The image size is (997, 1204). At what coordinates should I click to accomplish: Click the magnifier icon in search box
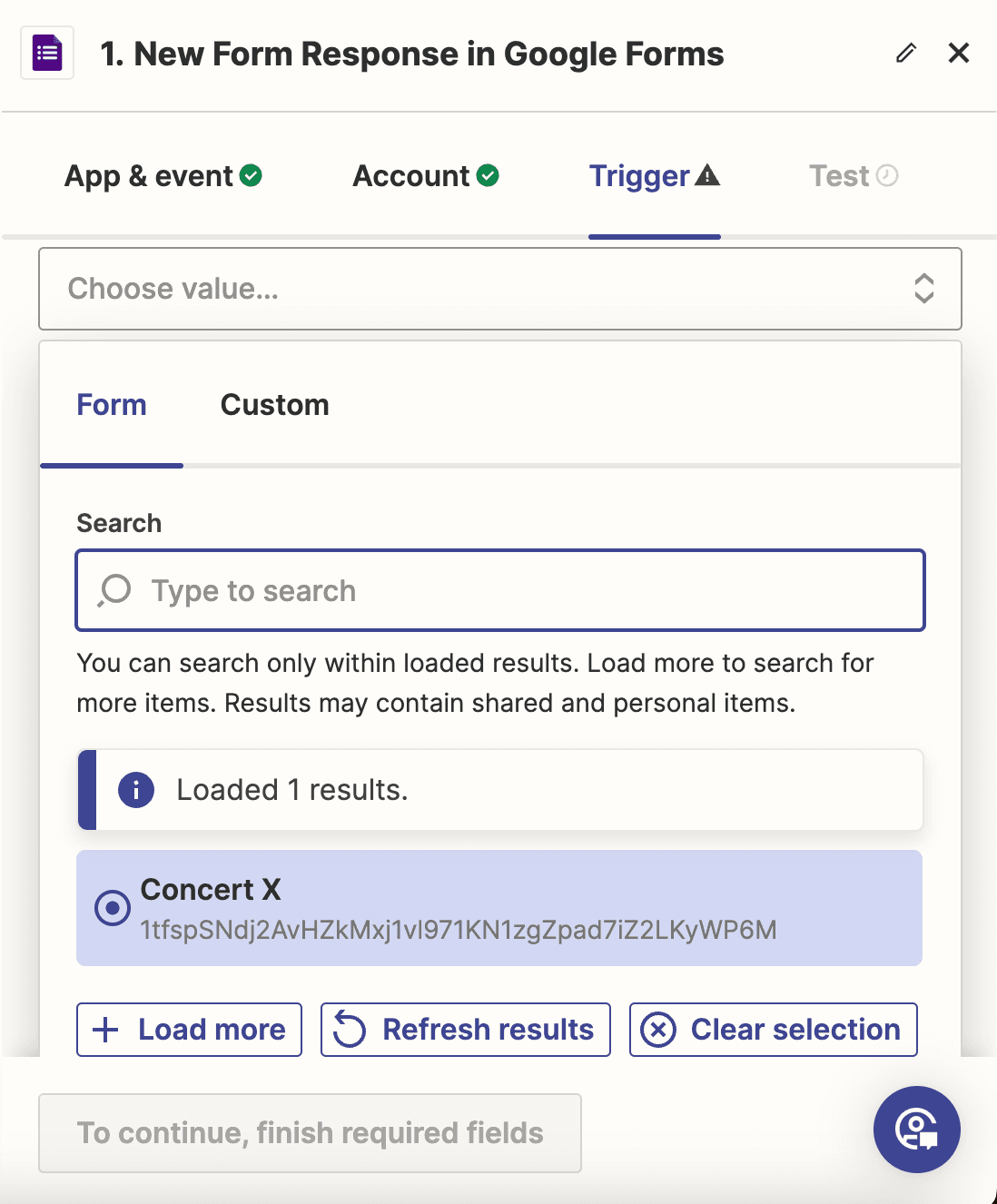click(115, 590)
